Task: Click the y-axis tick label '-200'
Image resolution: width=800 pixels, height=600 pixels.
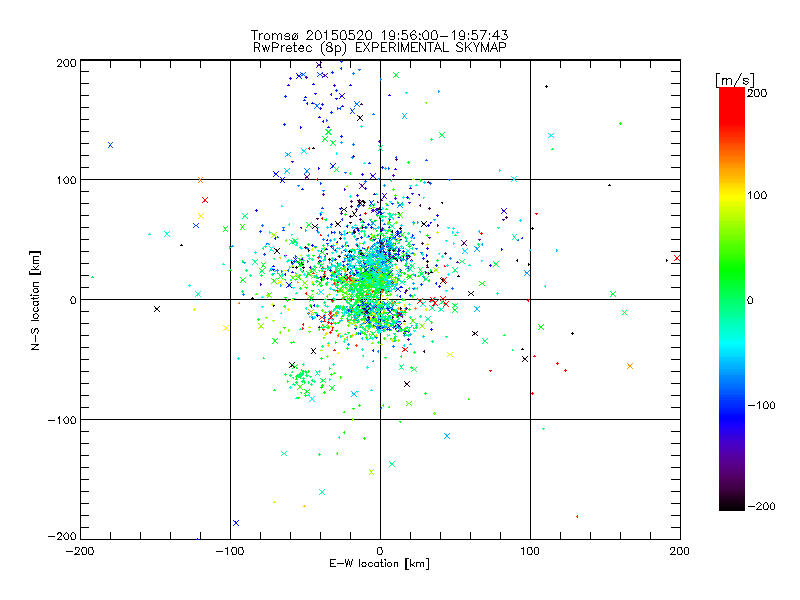Action: click(62, 536)
